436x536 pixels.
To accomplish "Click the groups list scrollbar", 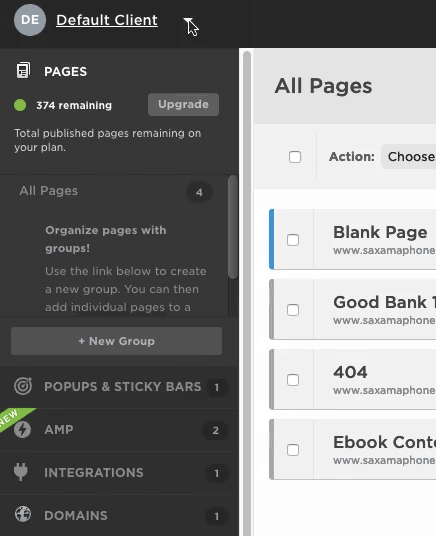I will (233, 227).
